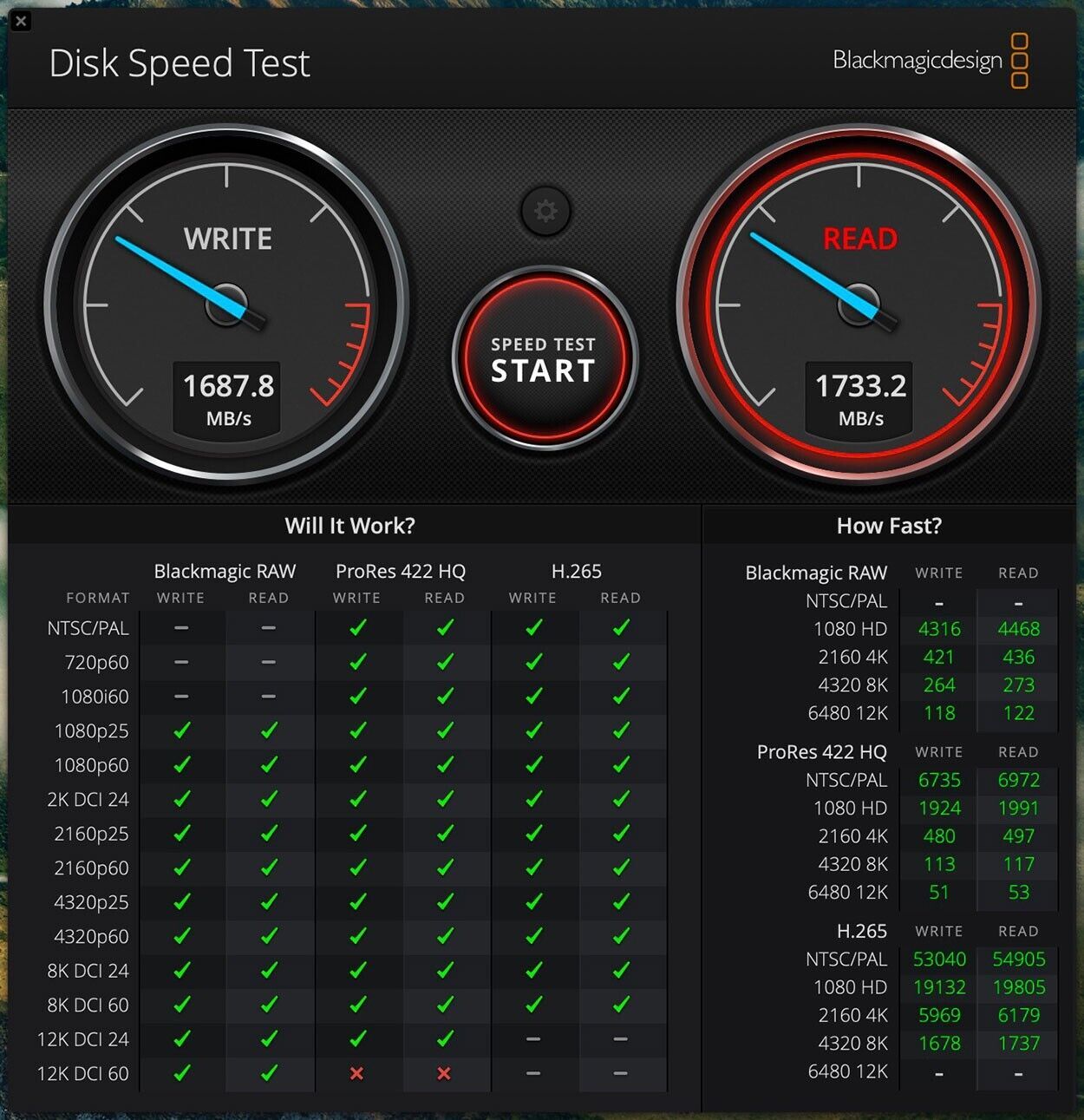Viewport: 1084px width, 1120px height.
Task: Click H.265 NTSC/PAL write value 53040
Action: pyautogui.click(x=939, y=960)
